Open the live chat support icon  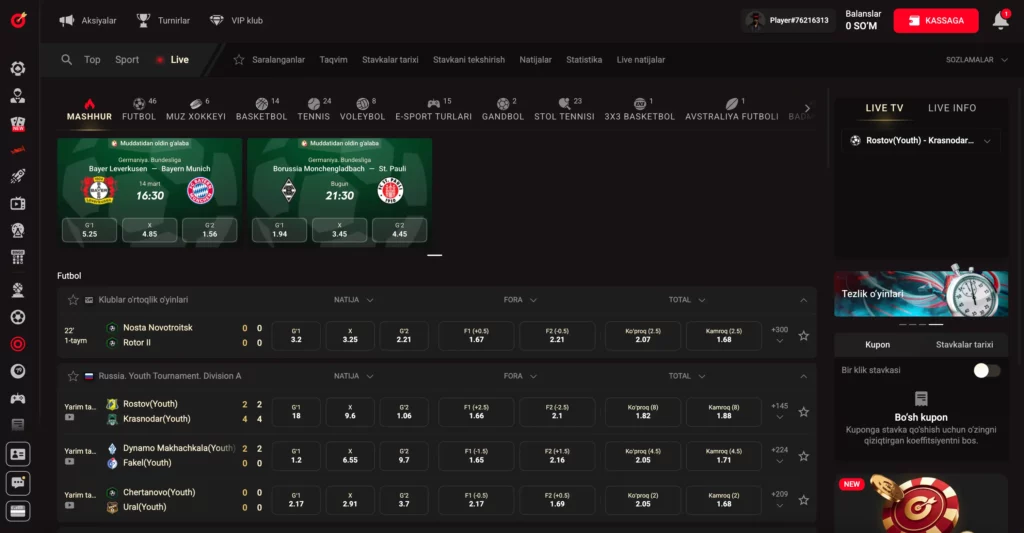pos(18,483)
